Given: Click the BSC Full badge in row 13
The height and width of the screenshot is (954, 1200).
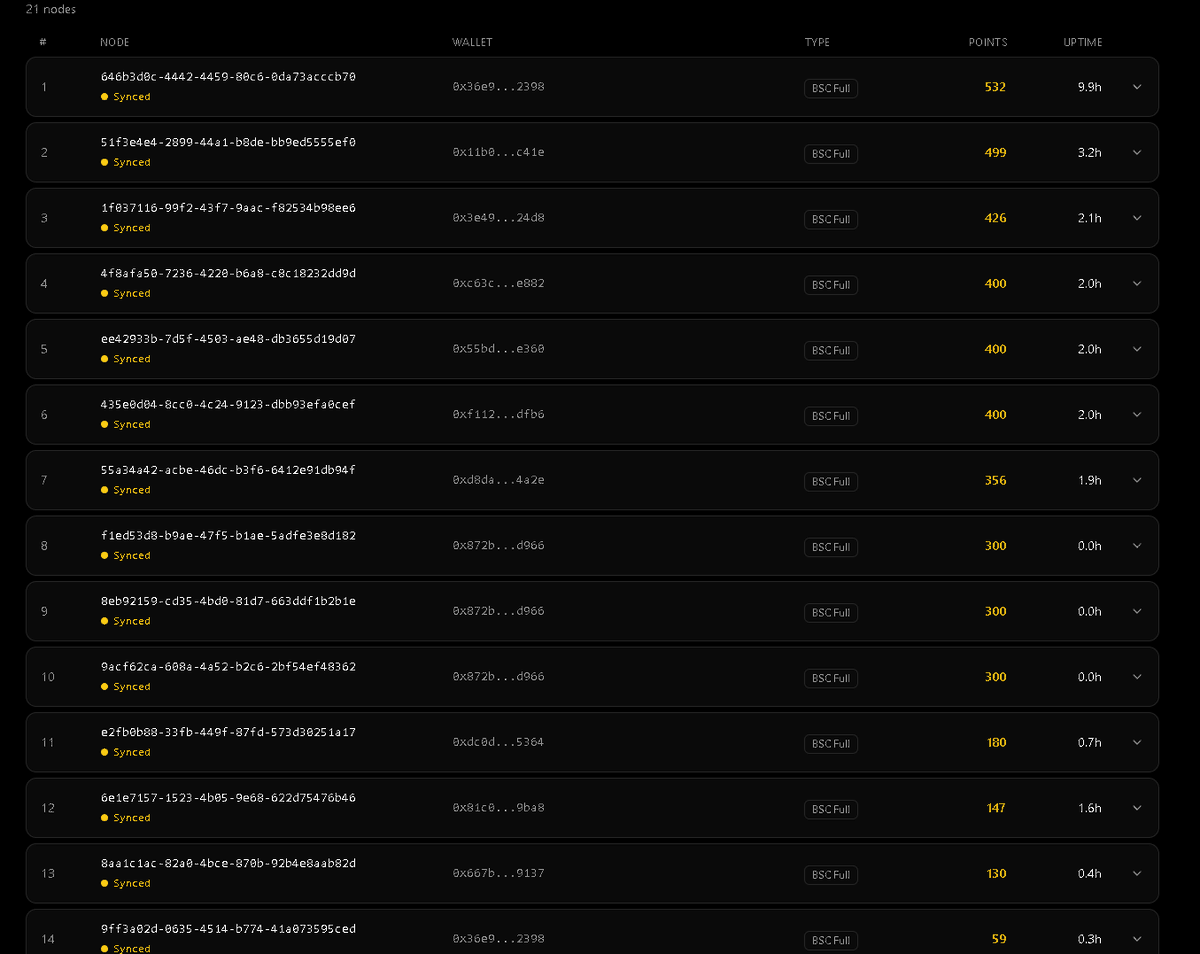Looking at the screenshot, I should 831,875.
